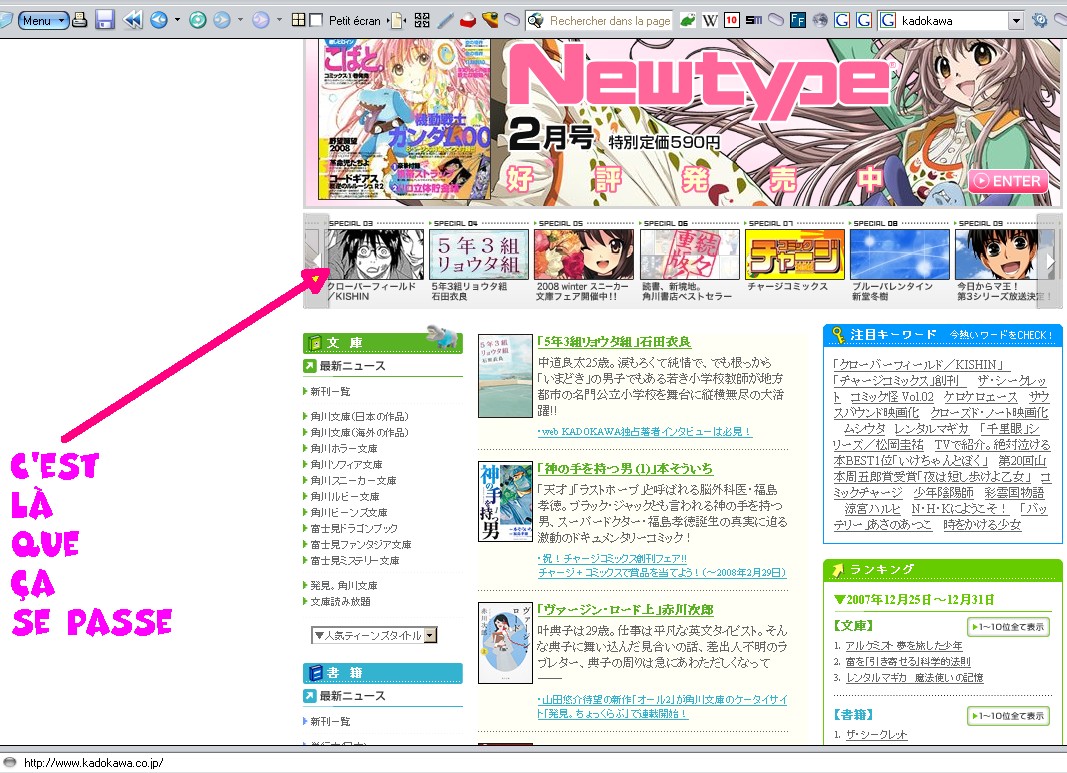This screenshot has width=1067, height=773.
Task: Open the 角川ホラー文庫 link
Action: (x=344, y=448)
